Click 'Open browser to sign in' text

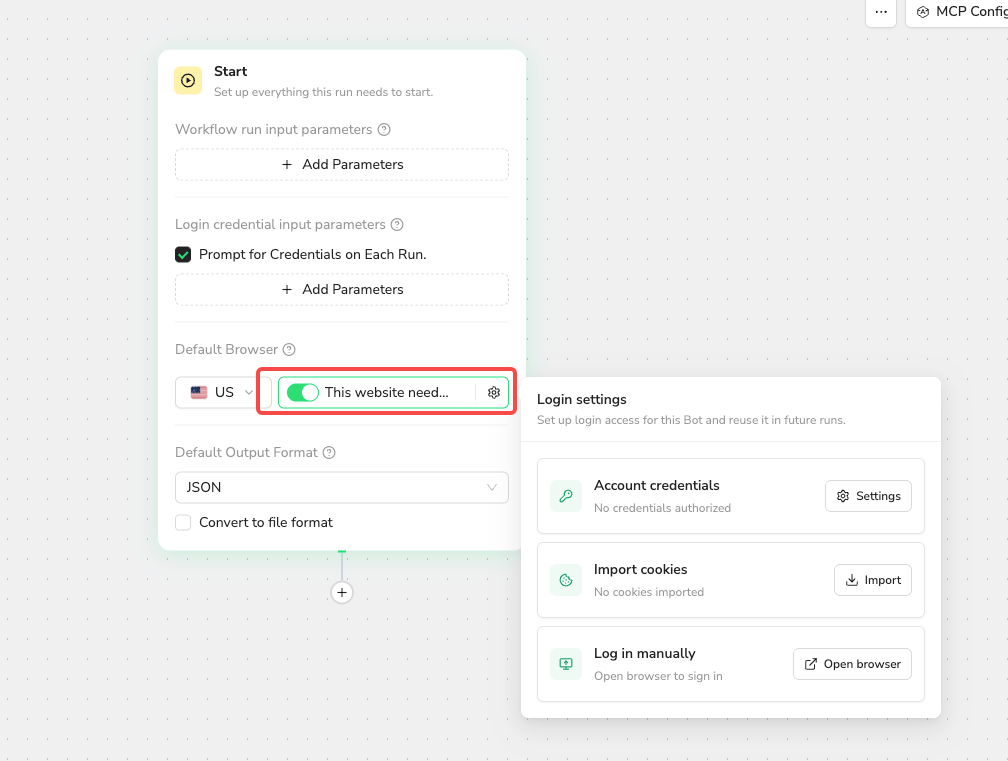(x=658, y=676)
